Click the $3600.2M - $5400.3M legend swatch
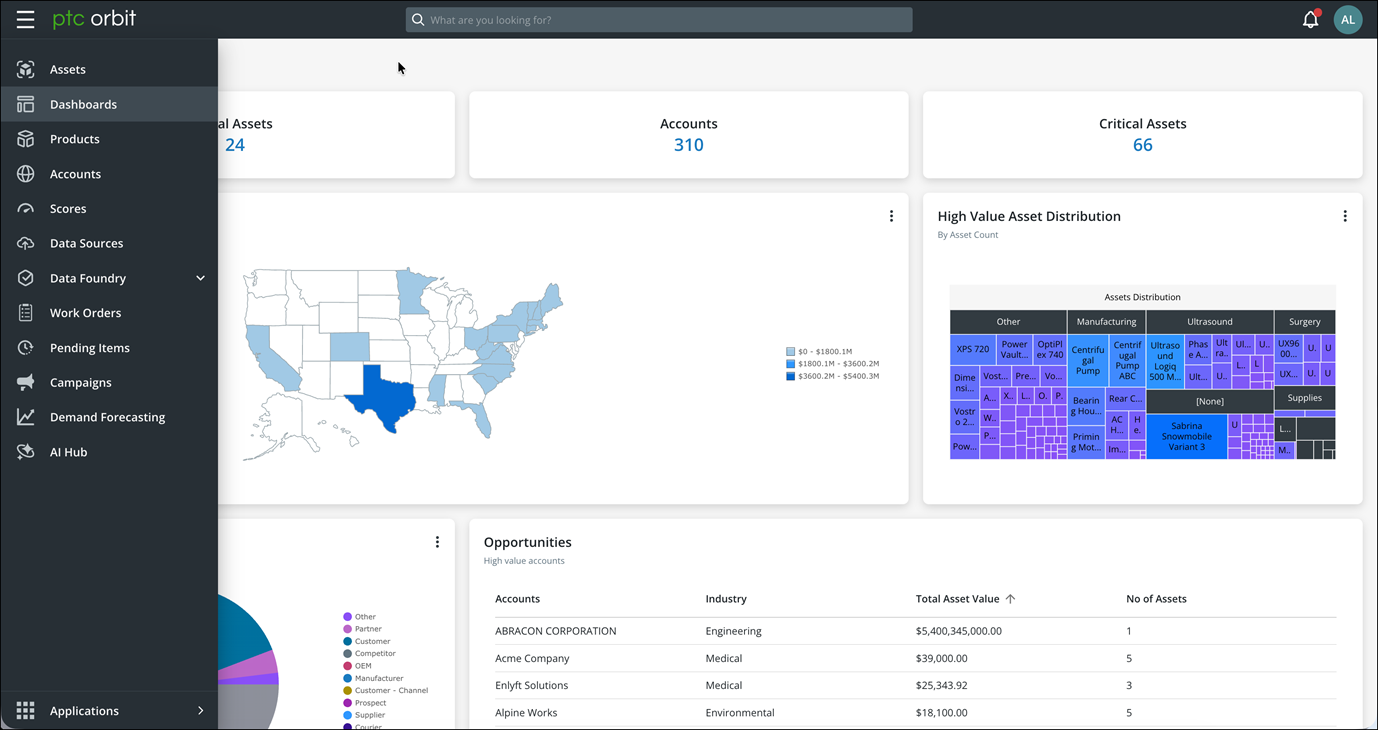Screen dimensions: 1378x730 790,376
